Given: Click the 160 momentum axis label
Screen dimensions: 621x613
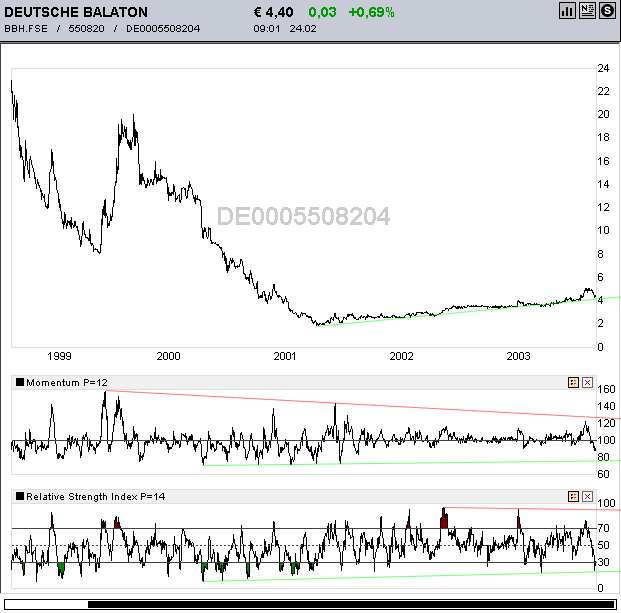Looking at the screenshot, I should (606, 389).
